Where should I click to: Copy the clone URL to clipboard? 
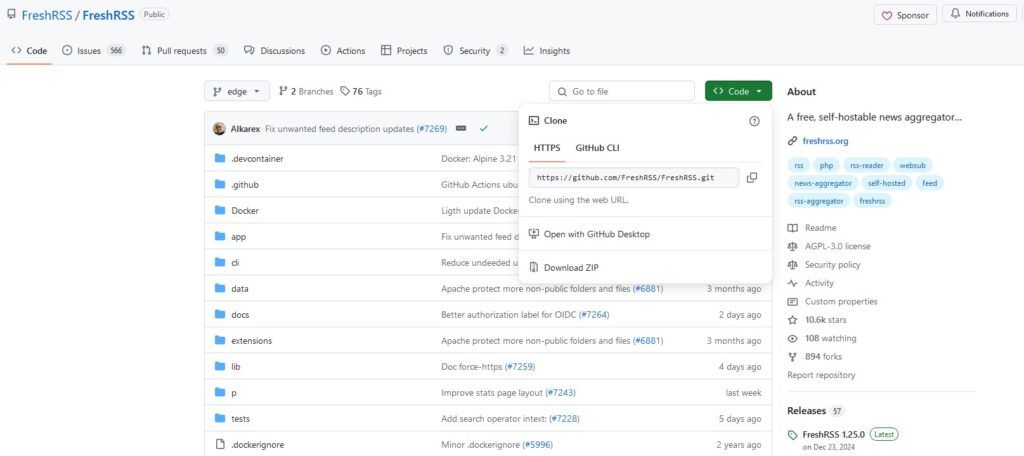[x=752, y=178]
